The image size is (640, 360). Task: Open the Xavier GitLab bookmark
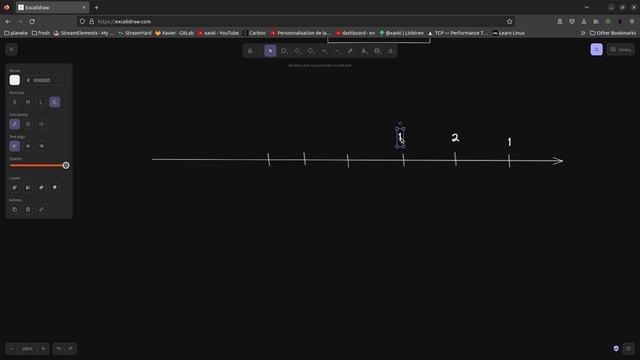174,33
